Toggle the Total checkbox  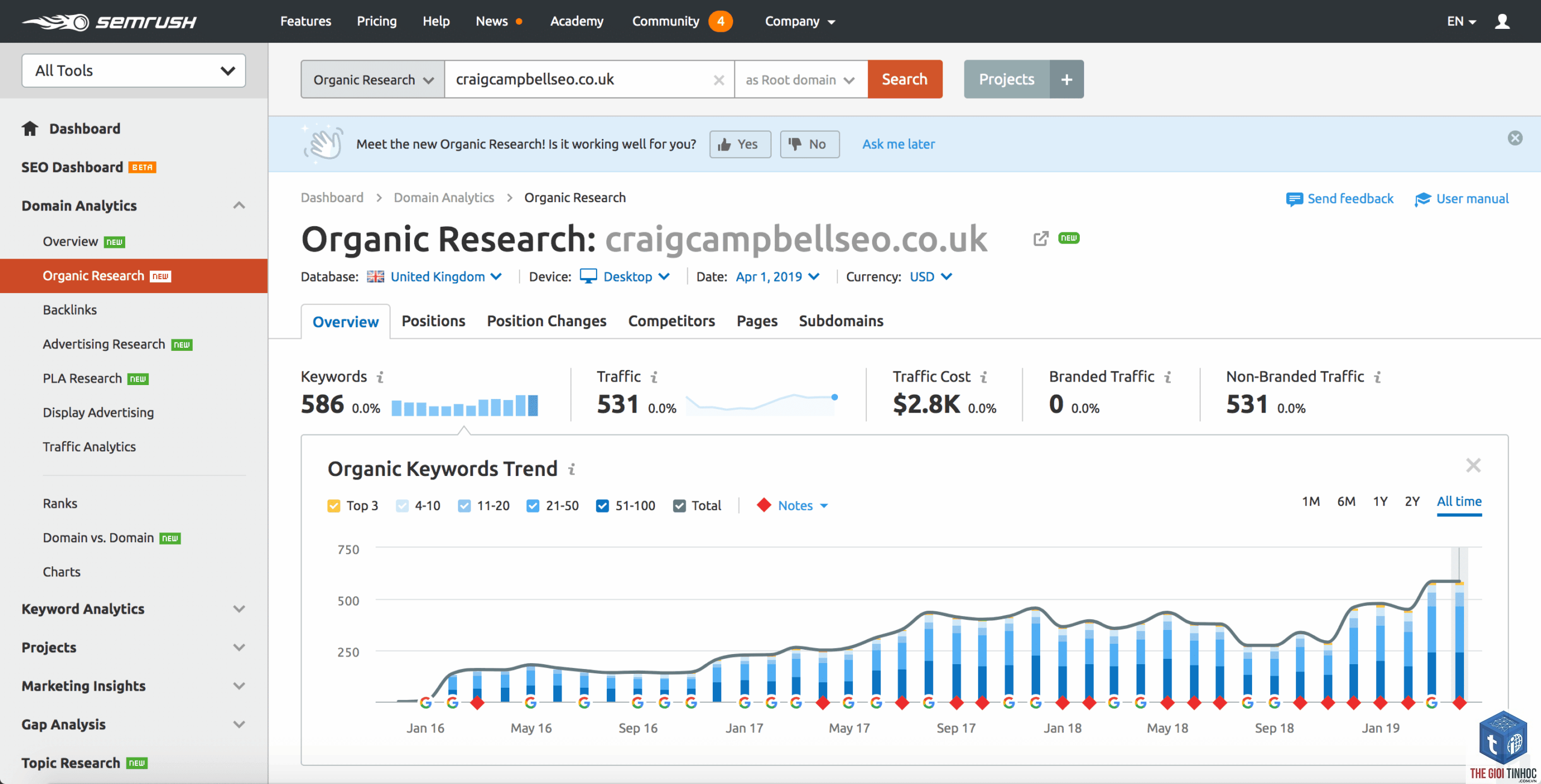coord(679,506)
